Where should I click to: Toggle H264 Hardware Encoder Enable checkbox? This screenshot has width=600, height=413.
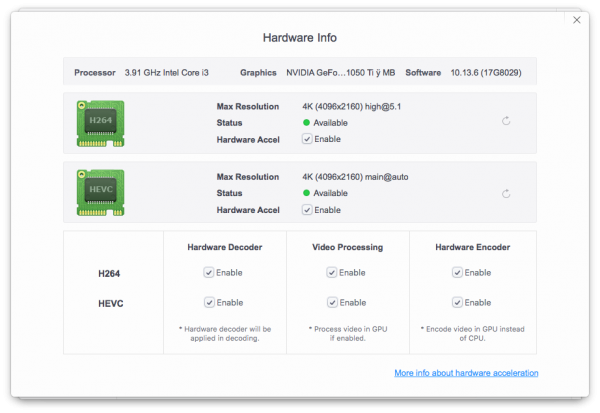point(457,273)
